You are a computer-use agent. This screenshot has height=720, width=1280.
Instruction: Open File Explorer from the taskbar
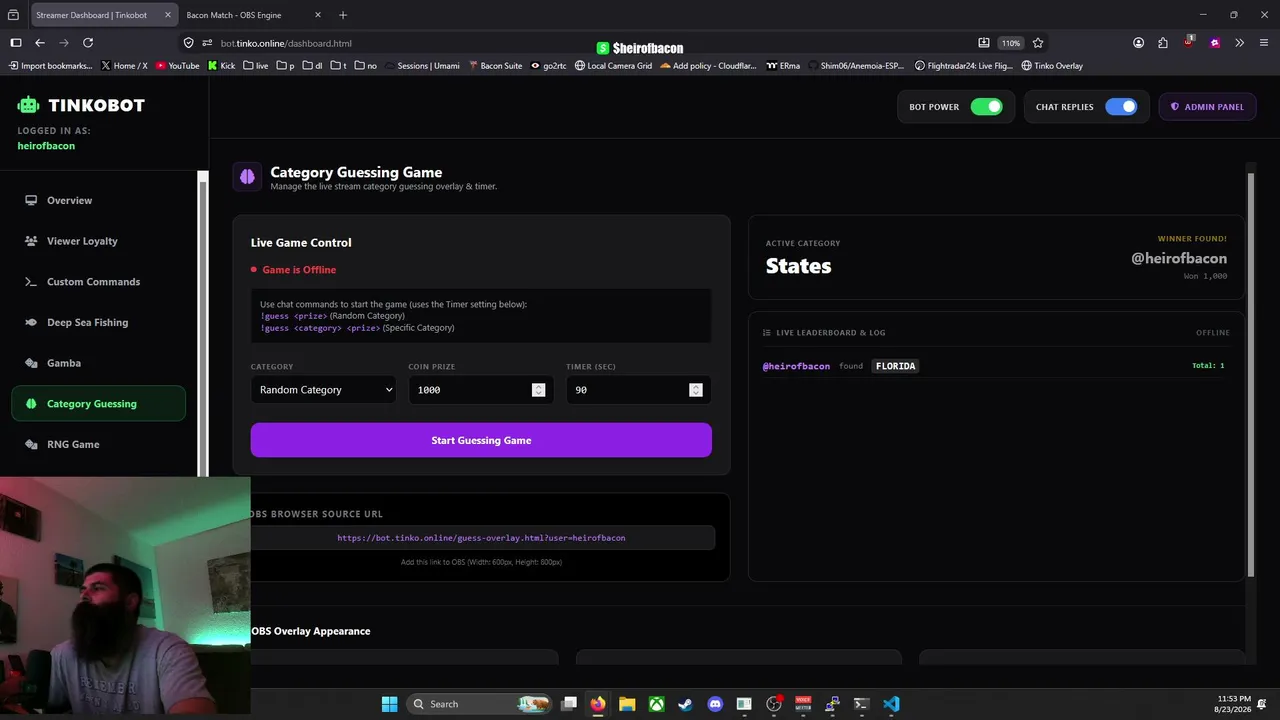627,704
